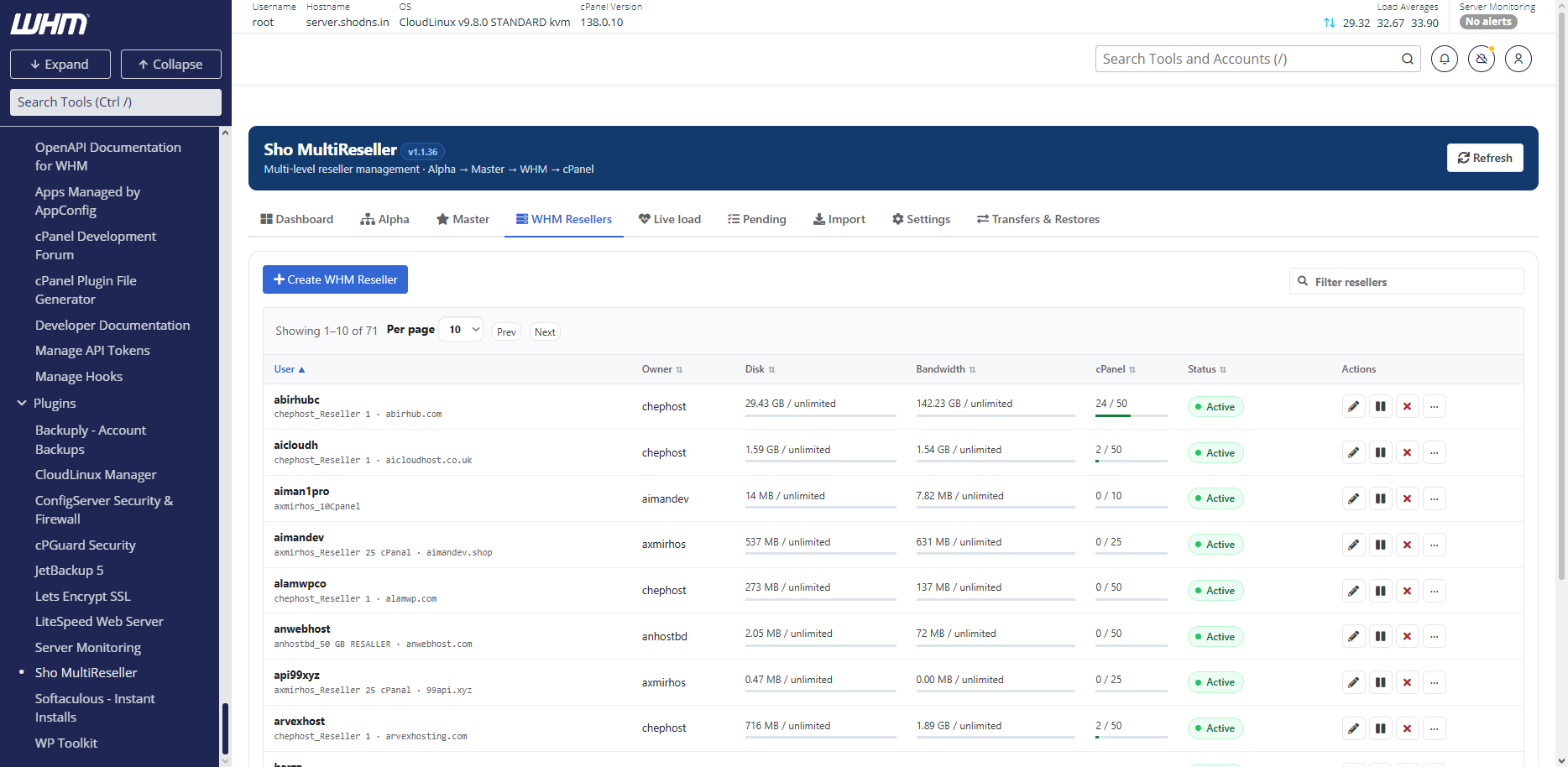
Task: Edit the aicloudh reseller
Action: click(x=1353, y=453)
